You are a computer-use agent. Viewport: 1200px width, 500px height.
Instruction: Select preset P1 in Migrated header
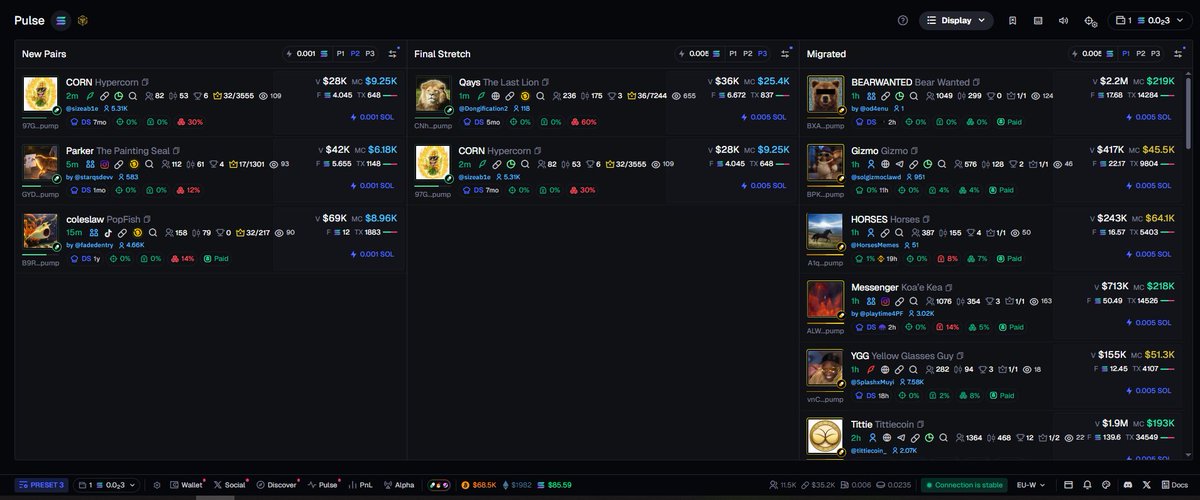pyautogui.click(x=1125, y=53)
